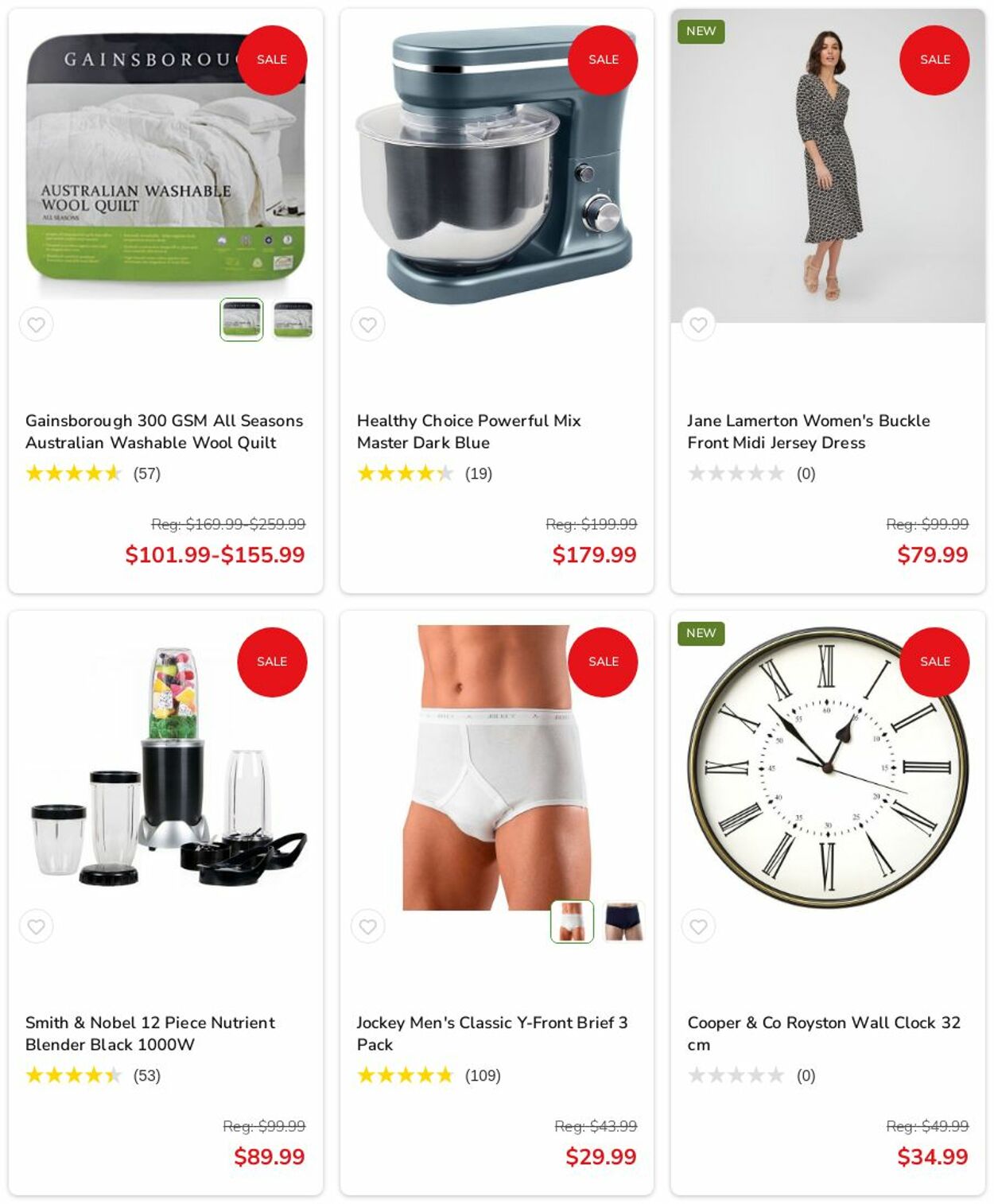This screenshot has width=994, height=1204.
Task: Choose navy Jockey brief colour thumbnail
Action: click(x=623, y=922)
